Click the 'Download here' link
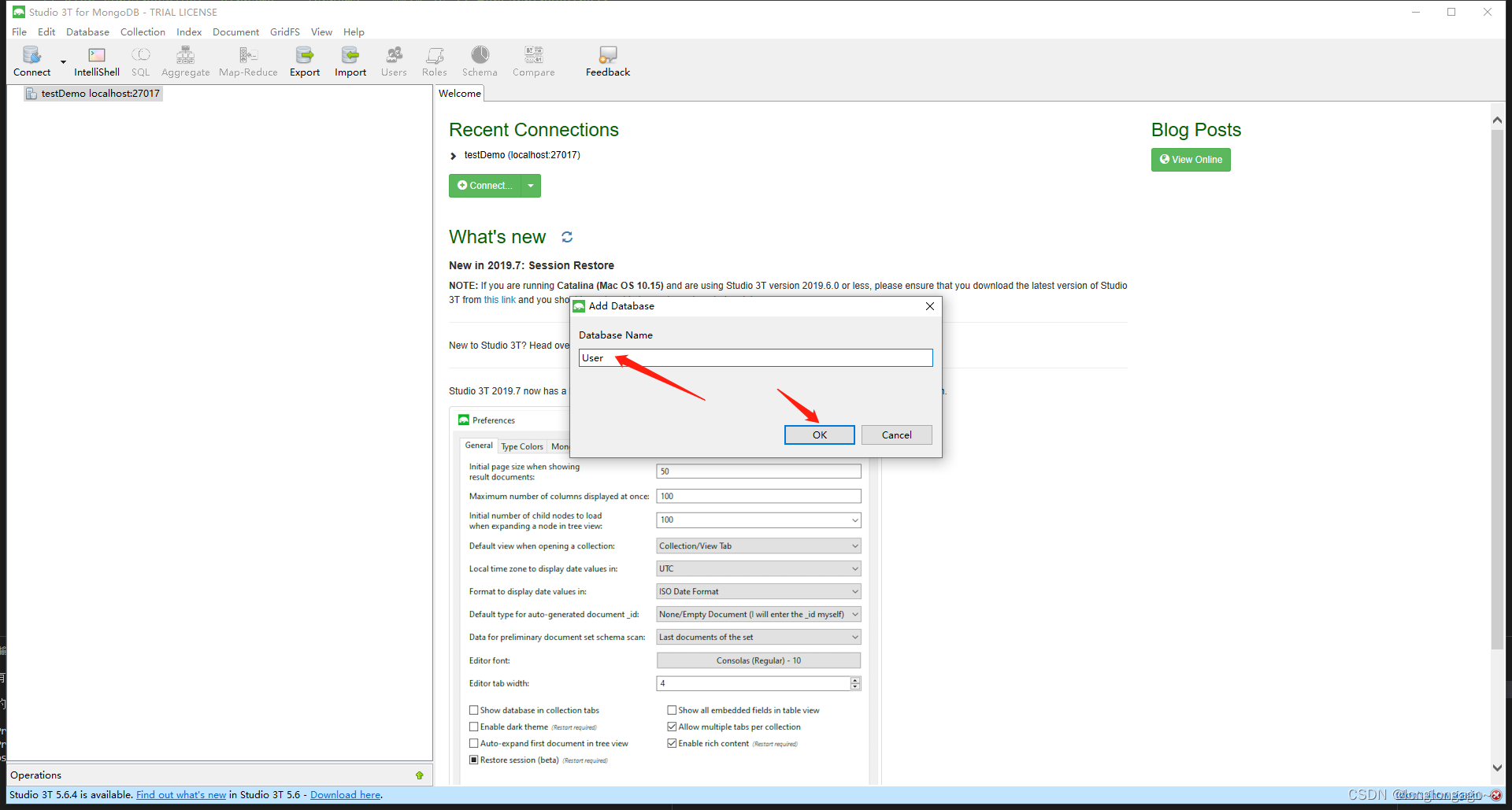Viewport: 1512px width, 810px height. (x=346, y=795)
